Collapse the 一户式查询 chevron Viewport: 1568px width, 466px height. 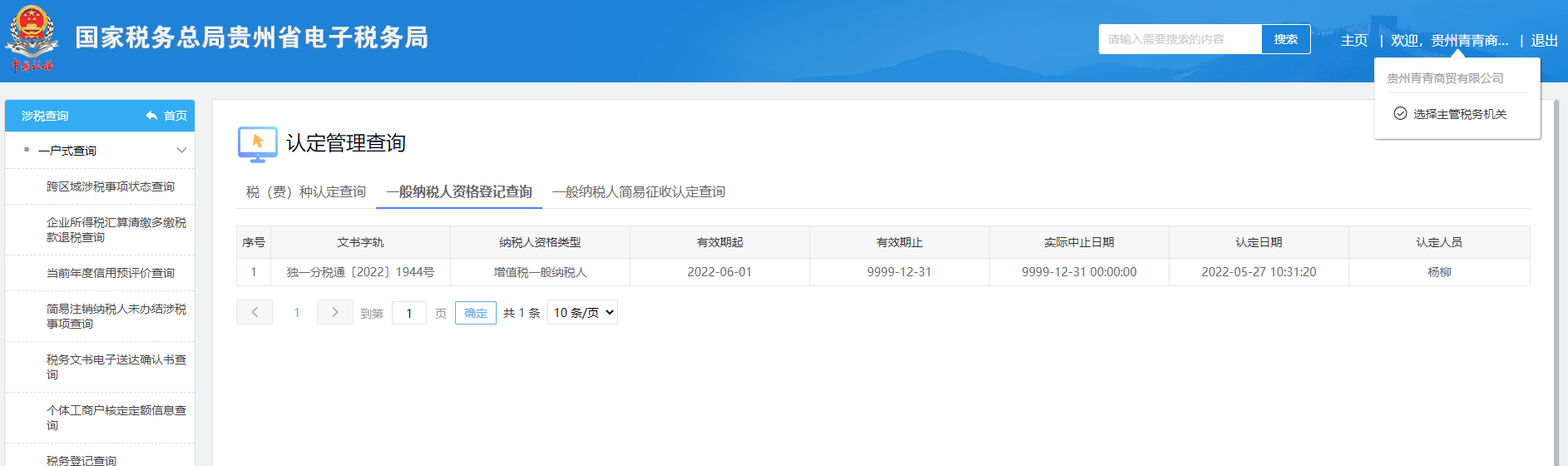181,151
